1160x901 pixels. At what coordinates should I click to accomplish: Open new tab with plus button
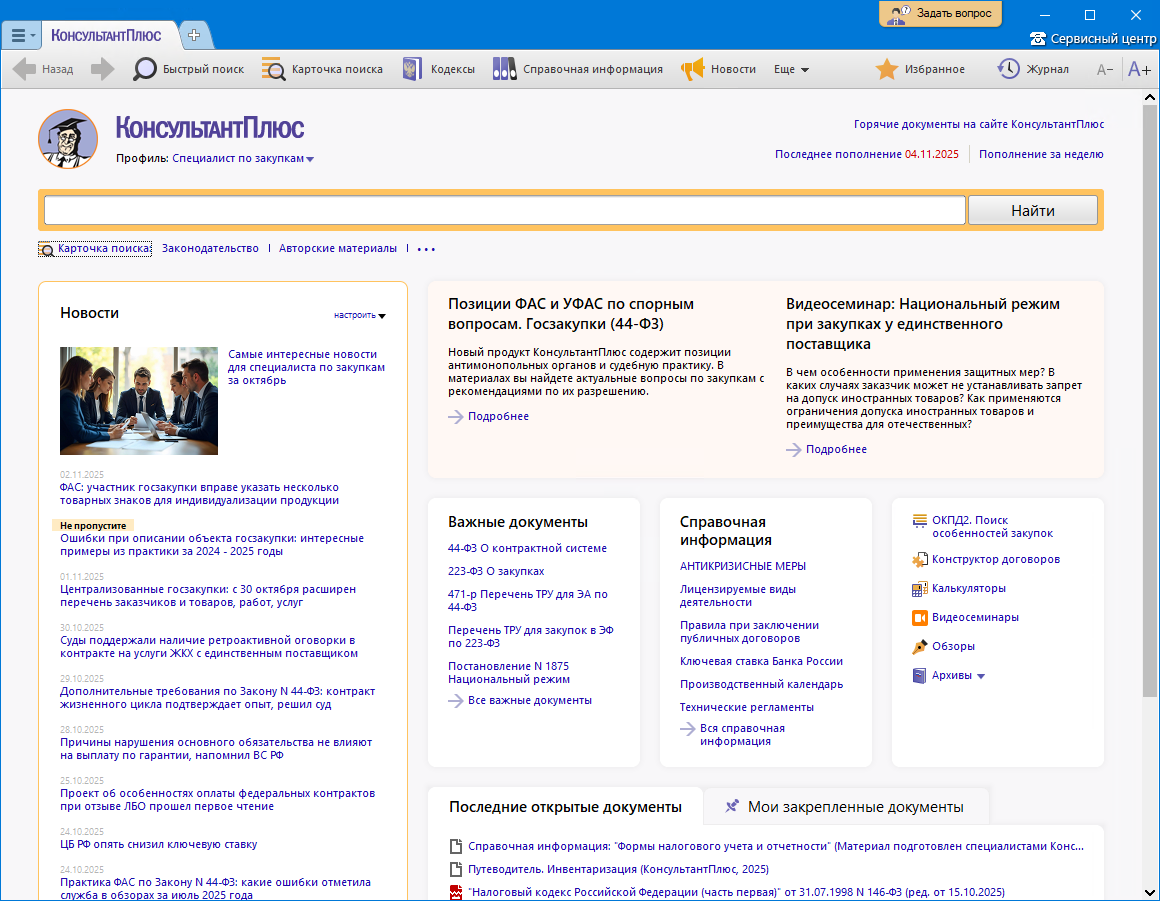click(194, 35)
